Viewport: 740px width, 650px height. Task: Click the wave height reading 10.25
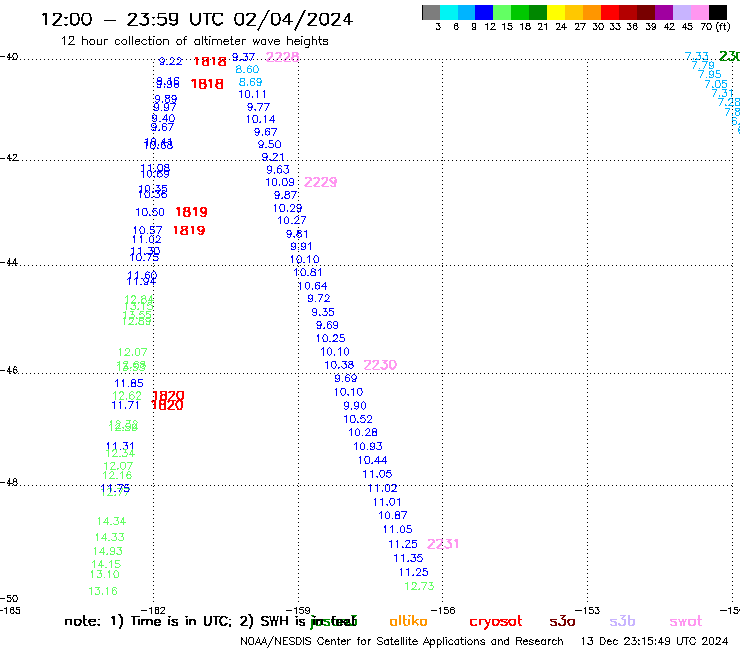[330, 338]
